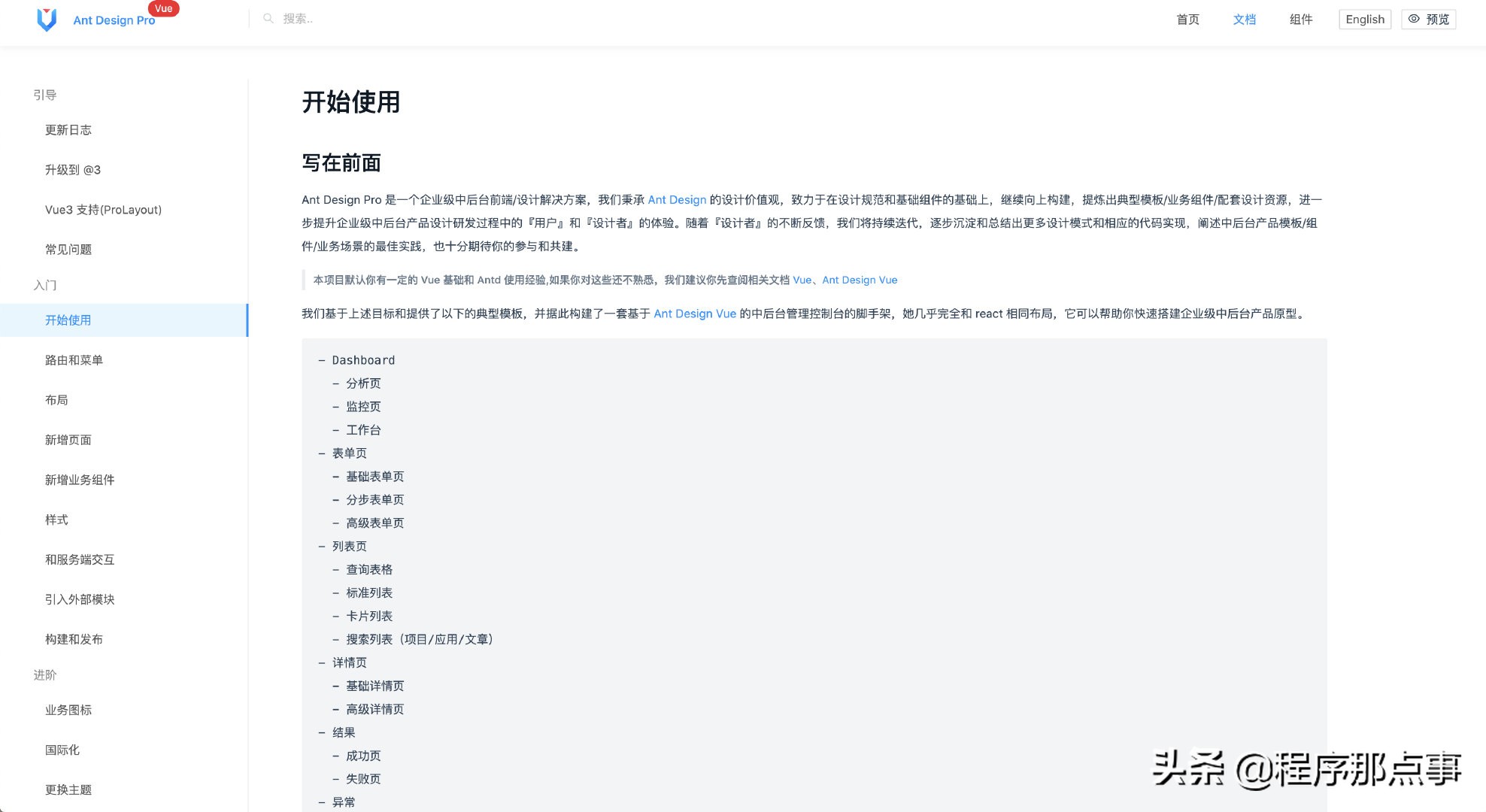Open the 样式 sidebar item
Image resolution: width=1486 pixels, height=812 pixels.
[x=56, y=520]
